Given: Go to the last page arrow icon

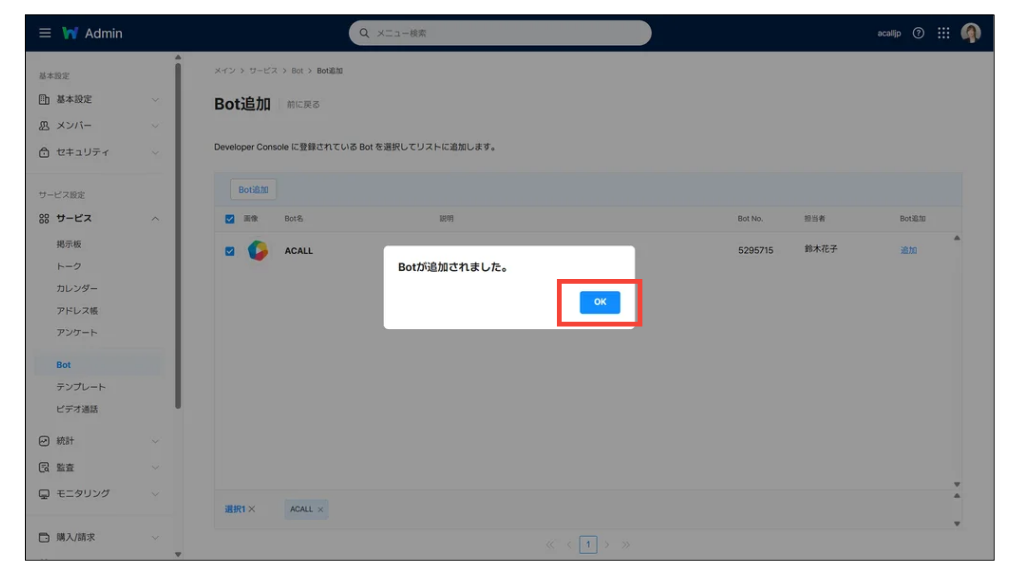Looking at the screenshot, I should (626, 545).
